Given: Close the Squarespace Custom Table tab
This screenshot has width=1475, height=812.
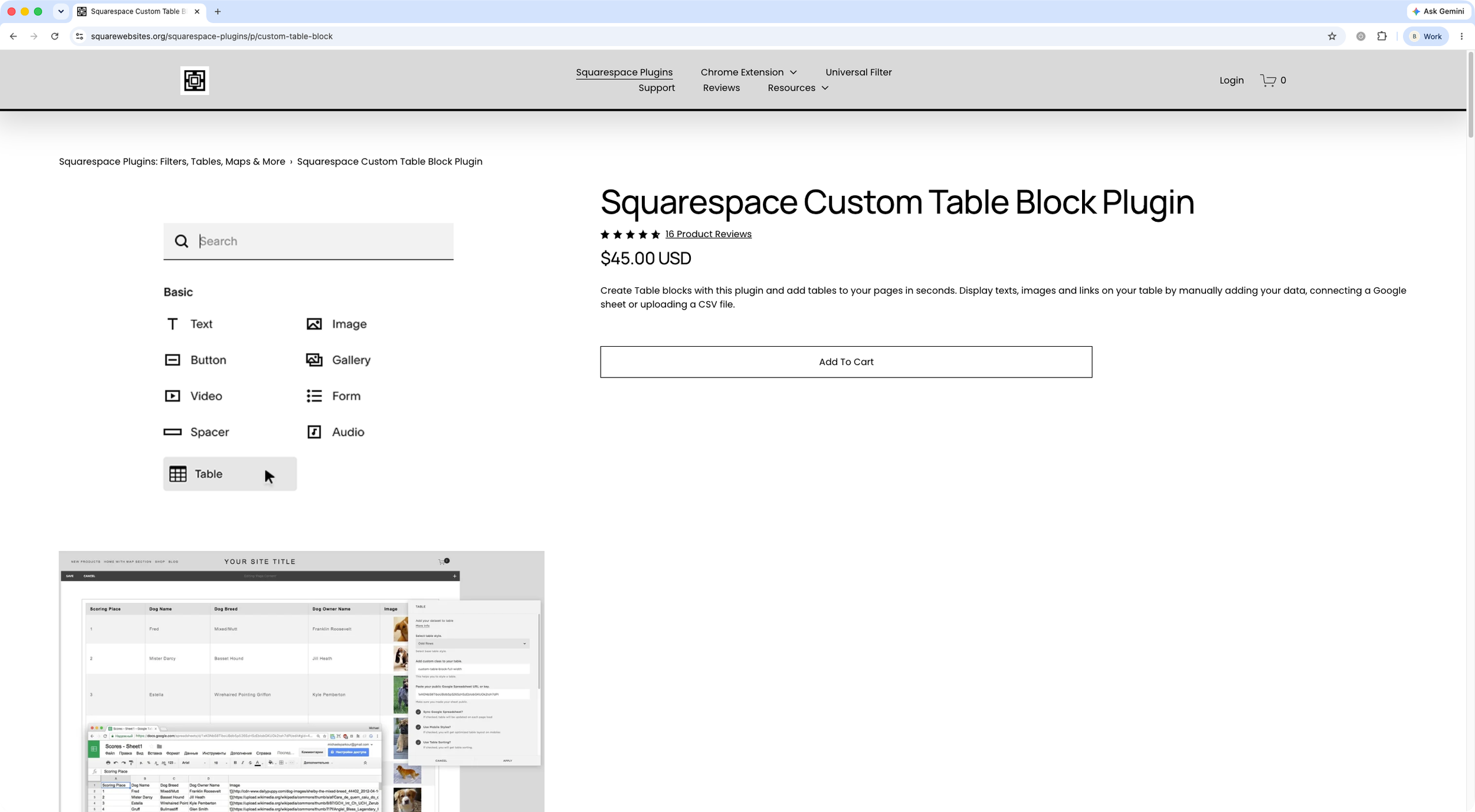Looking at the screenshot, I should pos(197,11).
